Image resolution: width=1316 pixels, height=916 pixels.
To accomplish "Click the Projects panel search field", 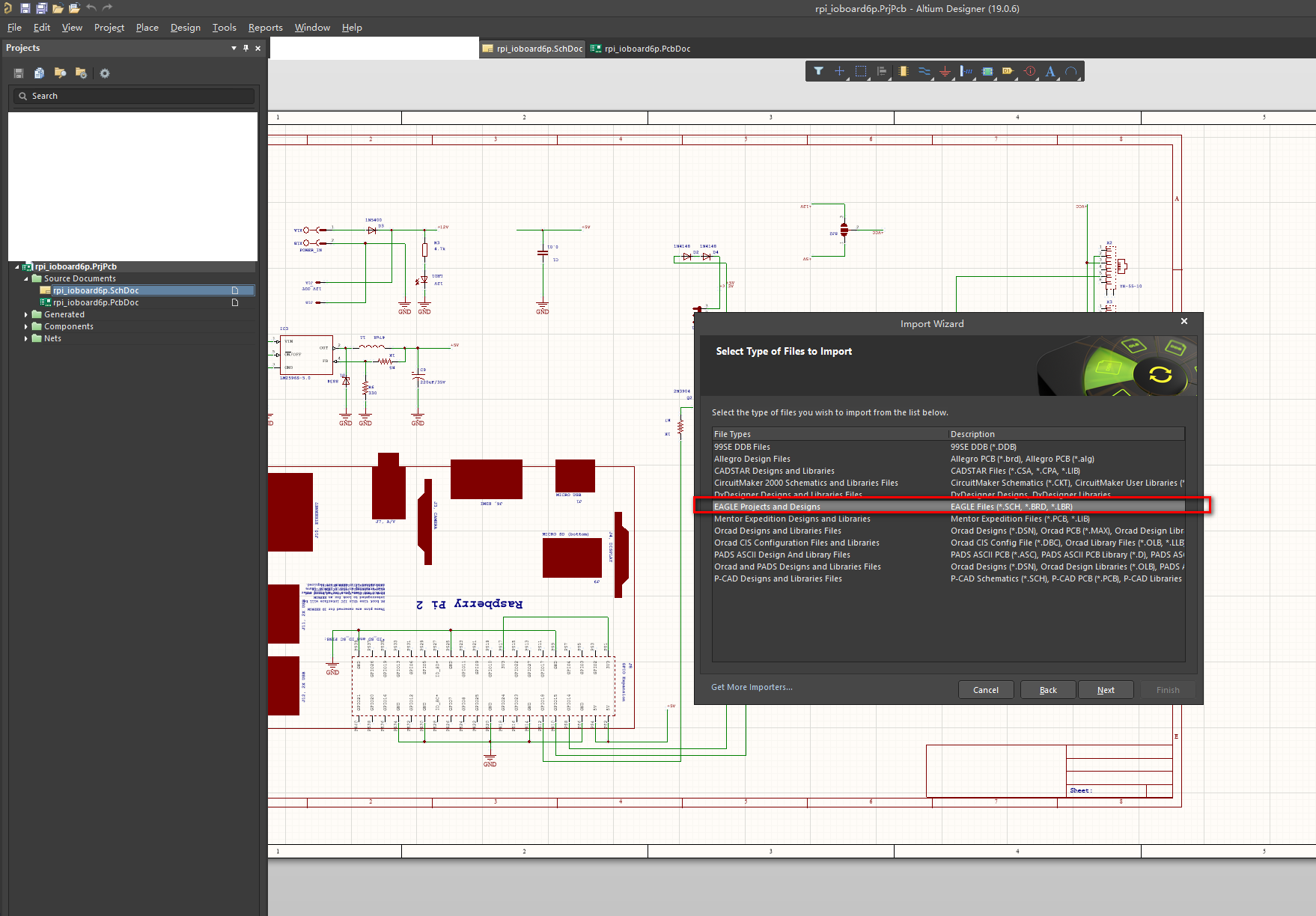I will click(134, 96).
